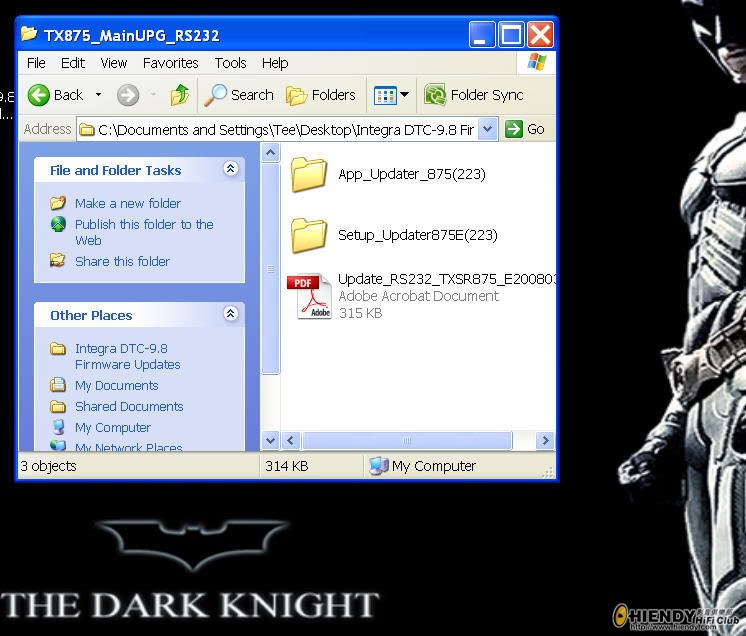
Task: Click the sidebar scroll up arrow
Action: click(270, 153)
